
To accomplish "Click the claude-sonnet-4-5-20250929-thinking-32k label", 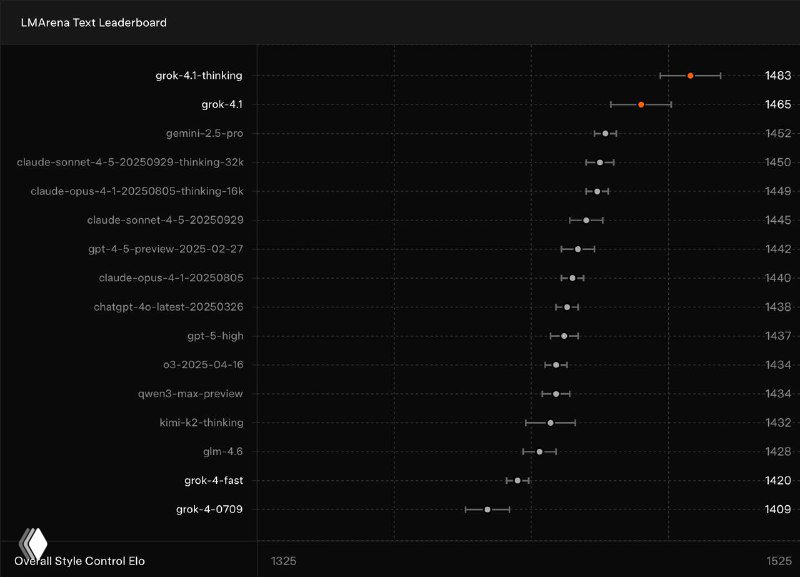I will point(130,162).
